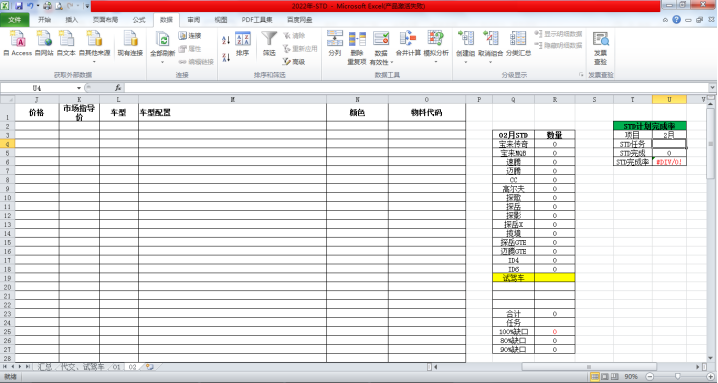Adjust the zoom slider handle
The height and width of the screenshot is (383, 718).
tap(677, 377)
